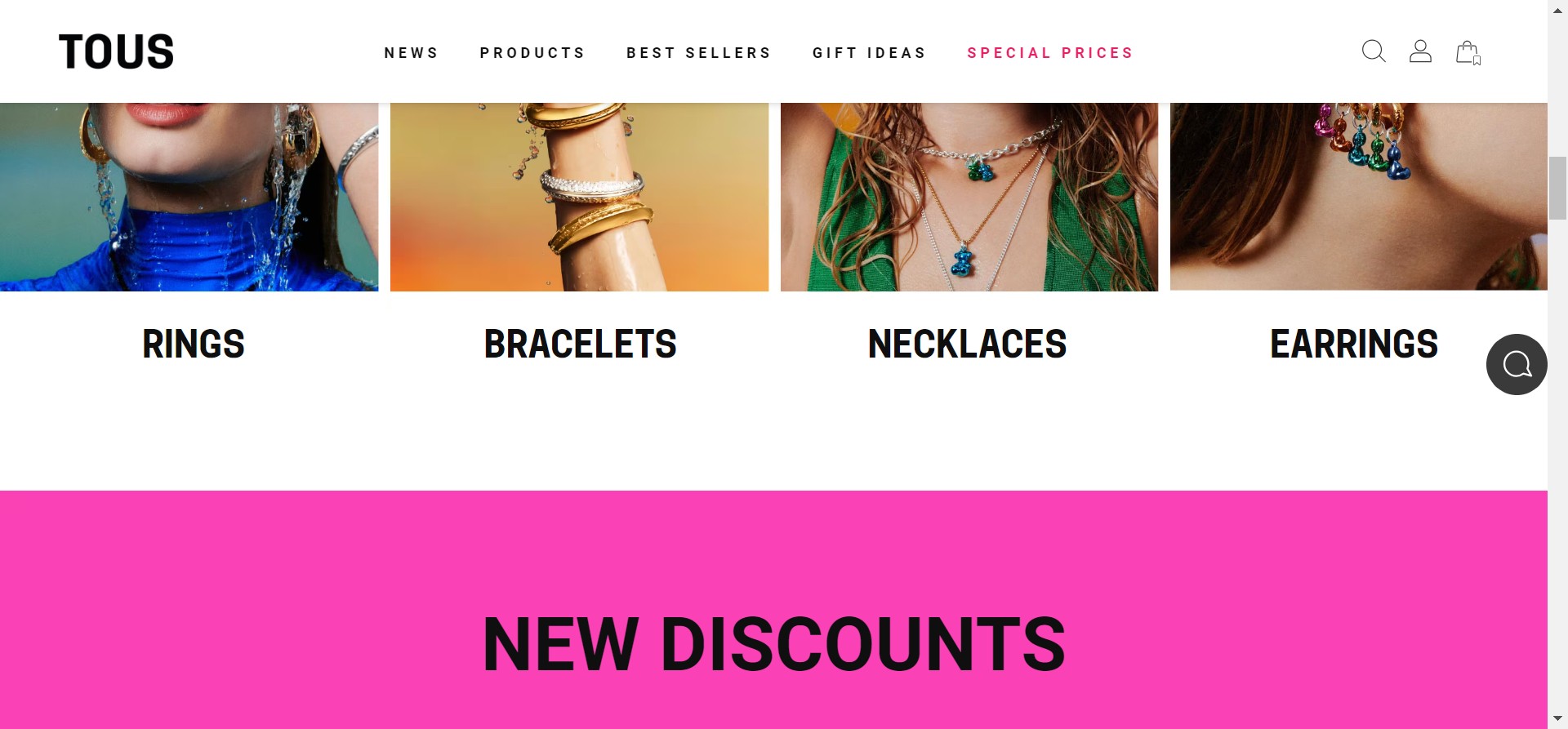
Task: Go to TOUS logo homepage
Action: [x=116, y=51]
